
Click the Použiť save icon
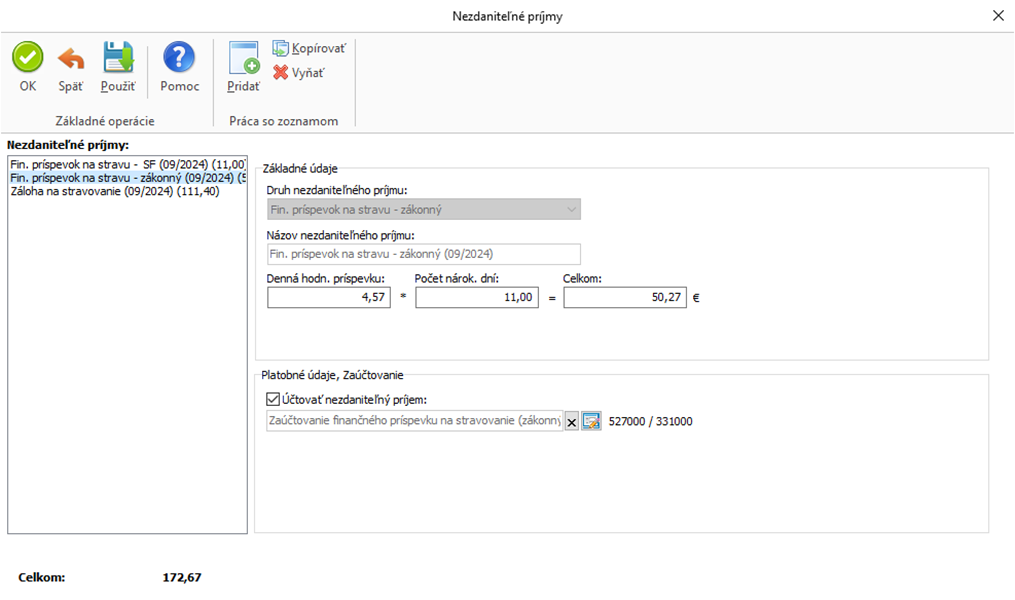[x=118, y=58]
